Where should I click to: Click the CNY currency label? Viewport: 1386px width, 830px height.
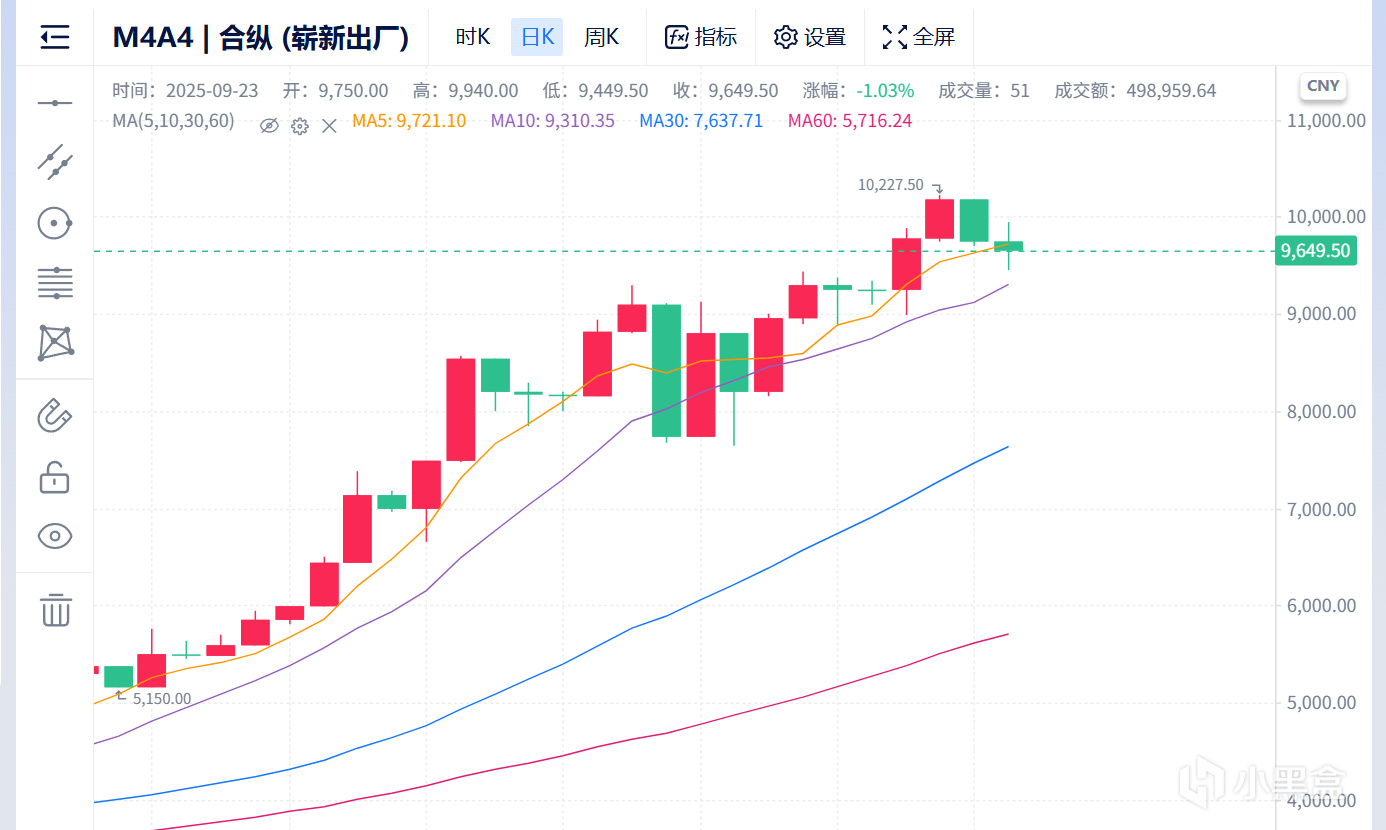(1322, 86)
